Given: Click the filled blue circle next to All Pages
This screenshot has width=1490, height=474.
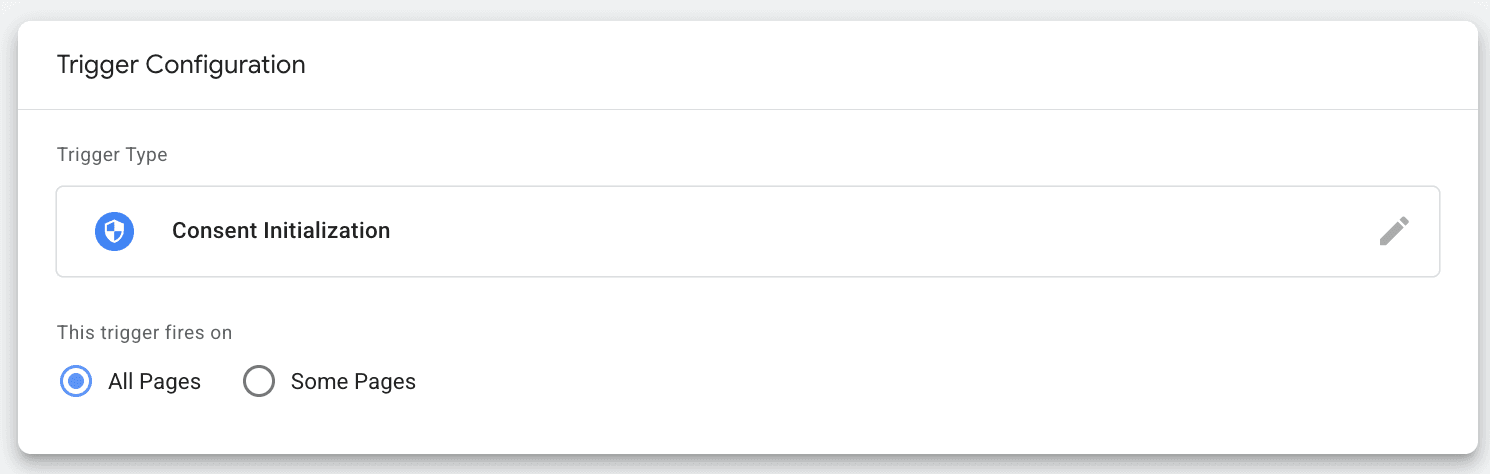Looking at the screenshot, I should 76,382.
